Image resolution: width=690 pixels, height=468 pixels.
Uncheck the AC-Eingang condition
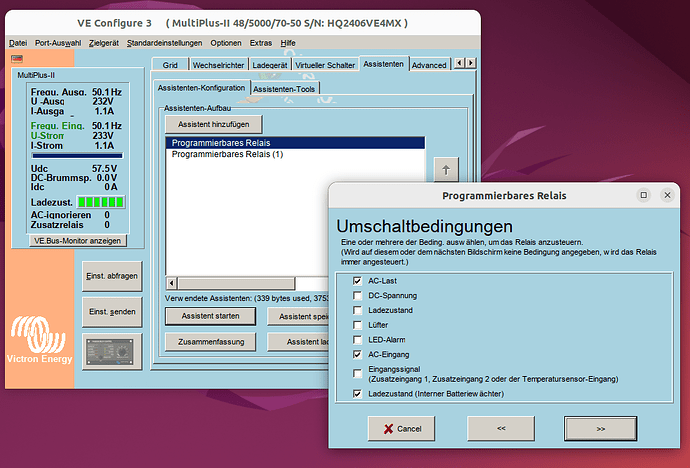point(357,354)
